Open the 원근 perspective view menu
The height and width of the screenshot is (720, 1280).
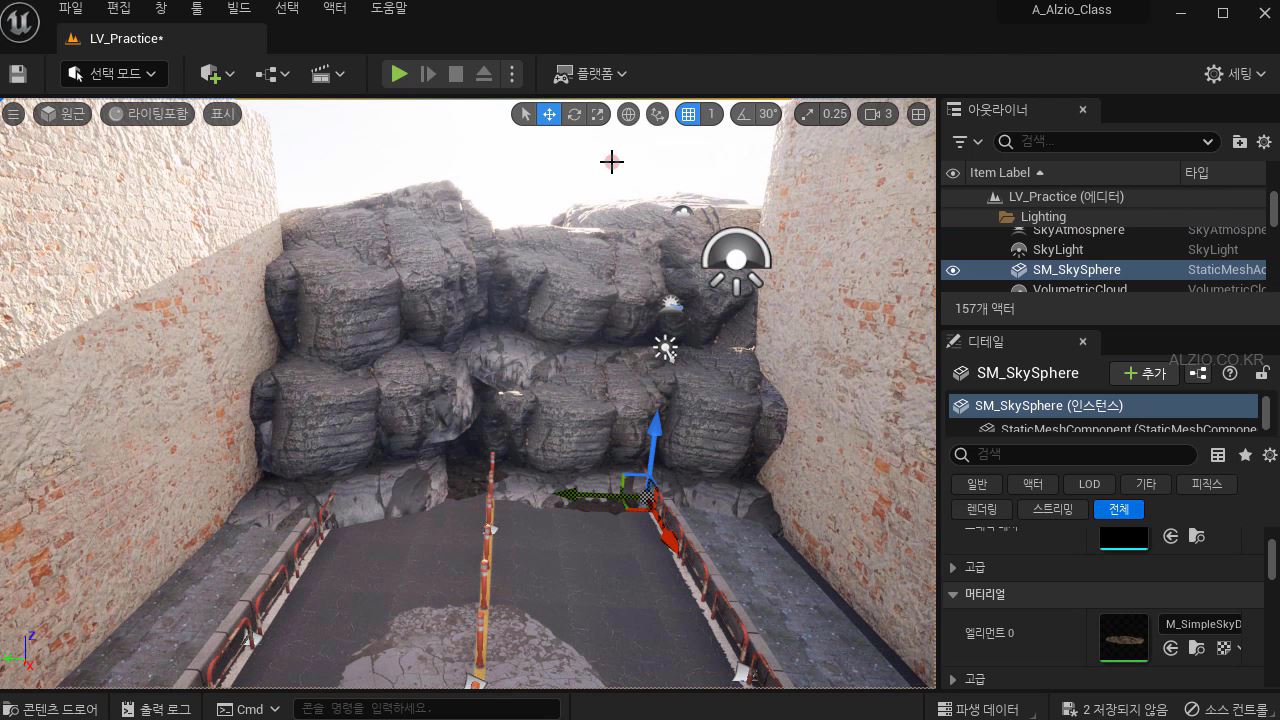tap(63, 114)
